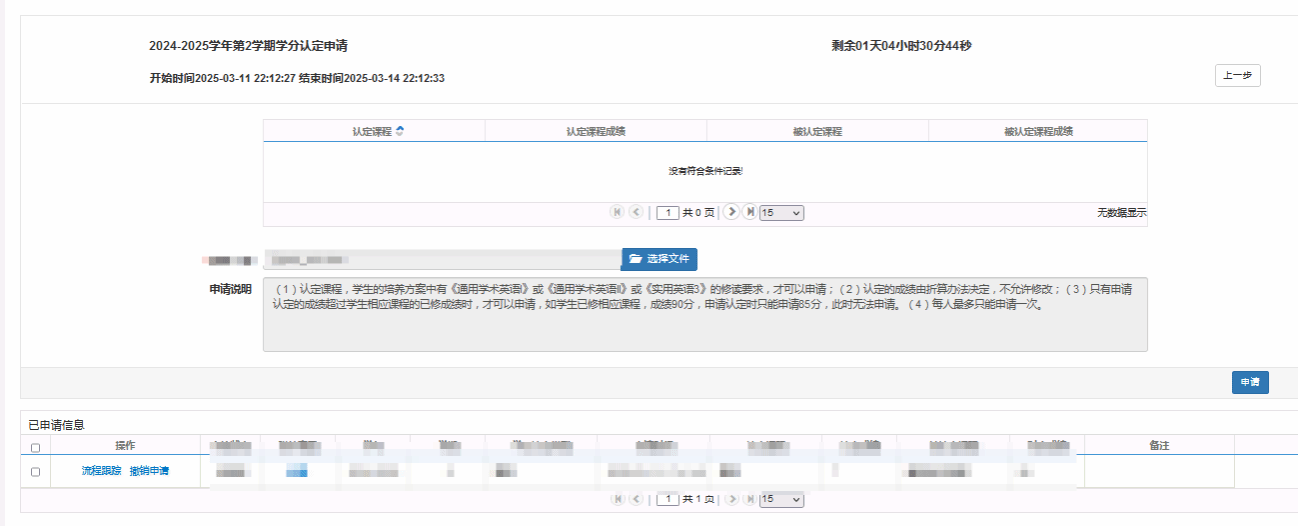Click previous page arrow in 认定课程 table pager

636,212
